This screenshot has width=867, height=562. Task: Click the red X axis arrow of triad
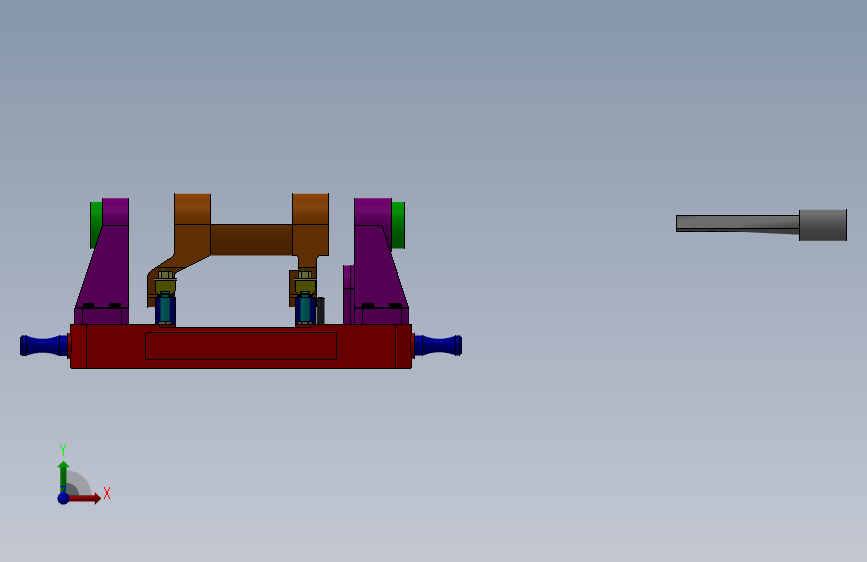point(84,498)
